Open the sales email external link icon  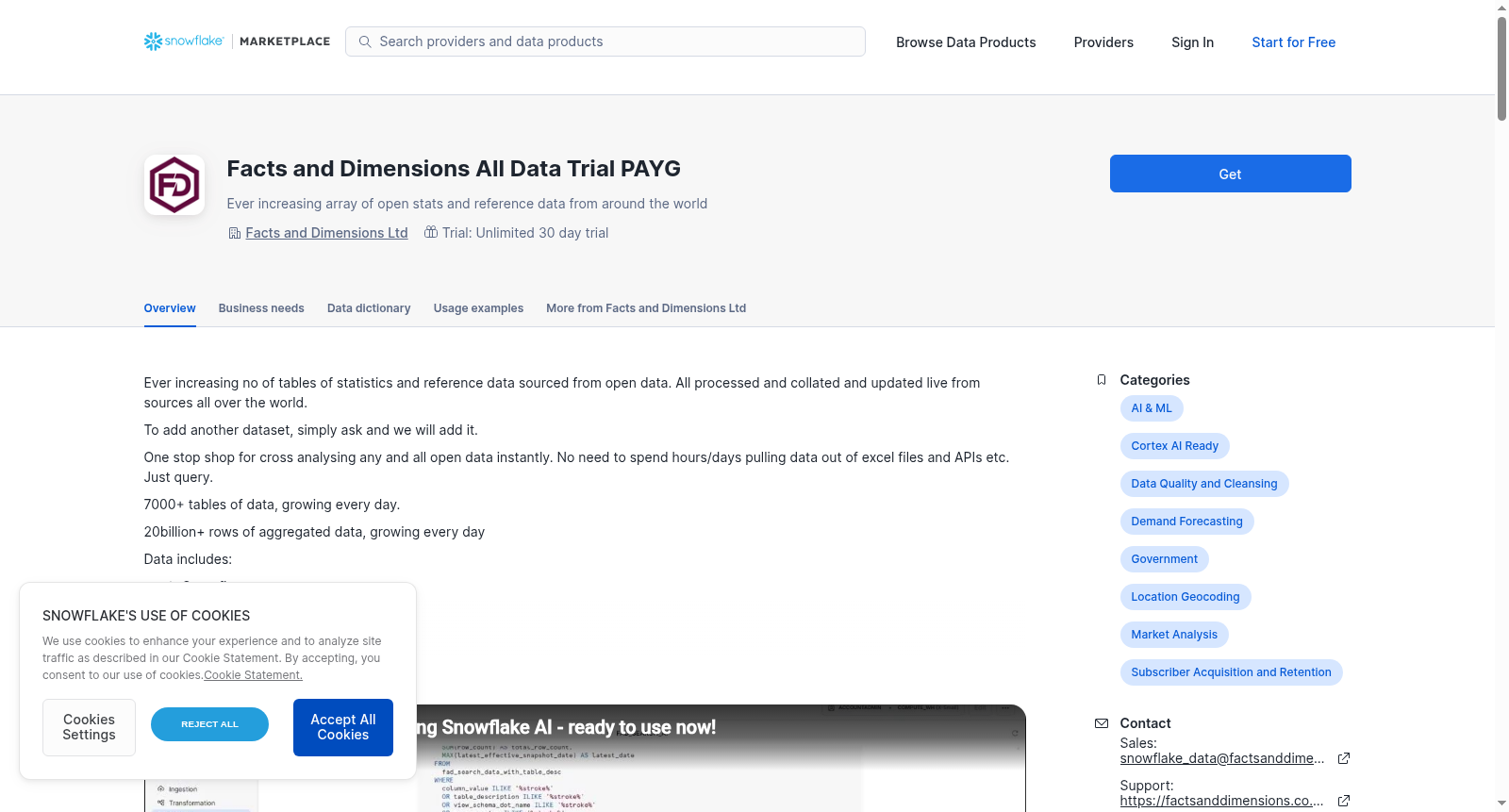coord(1344,758)
